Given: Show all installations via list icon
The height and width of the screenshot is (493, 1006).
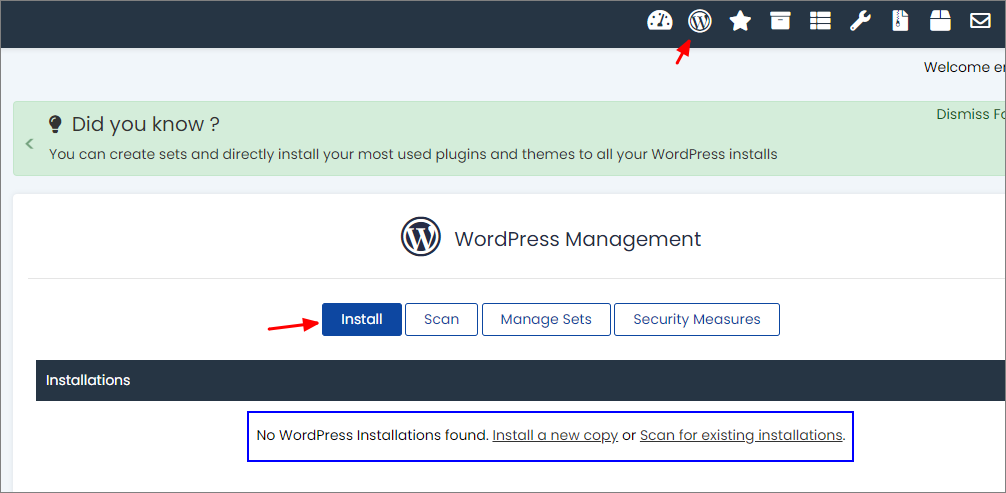Looking at the screenshot, I should tap(820, 21).
